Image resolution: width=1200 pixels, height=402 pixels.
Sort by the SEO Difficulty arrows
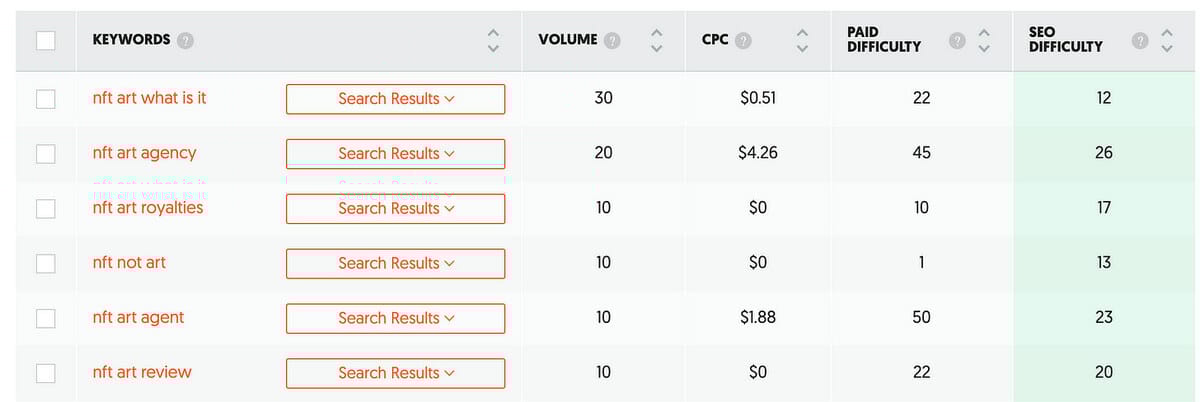point(1166,40)
